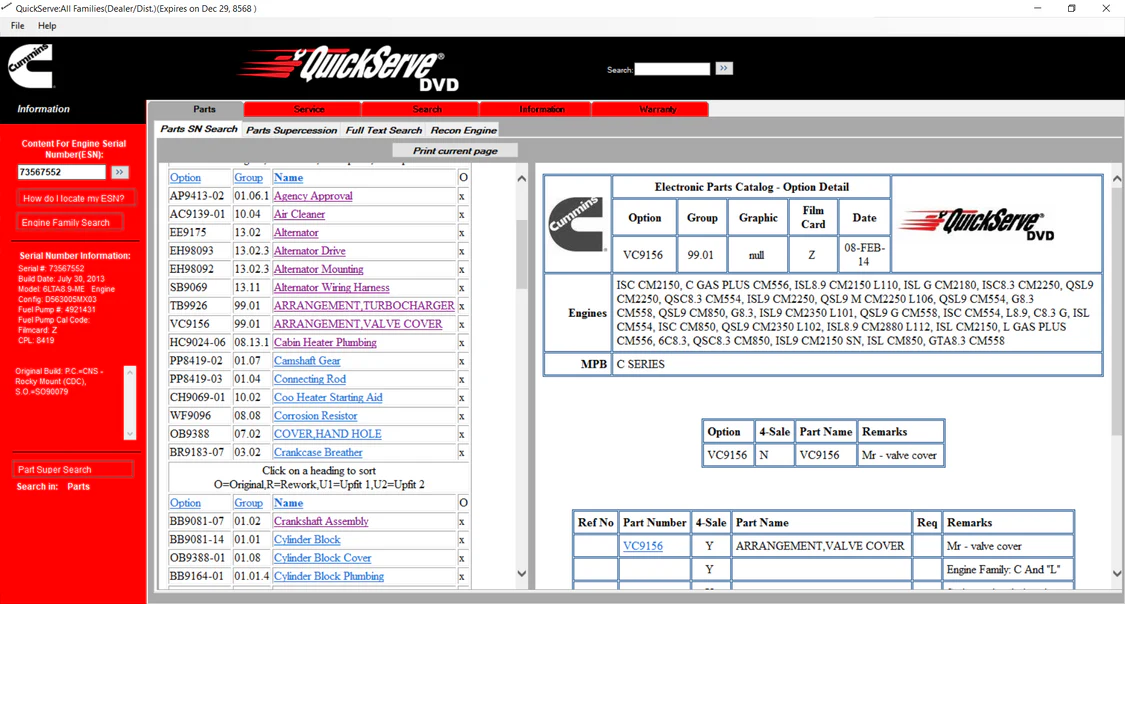Switch to the Warranty tab
Image resolution: width=1125 pixels, height=710 pixels.
(x=657, y=109)
